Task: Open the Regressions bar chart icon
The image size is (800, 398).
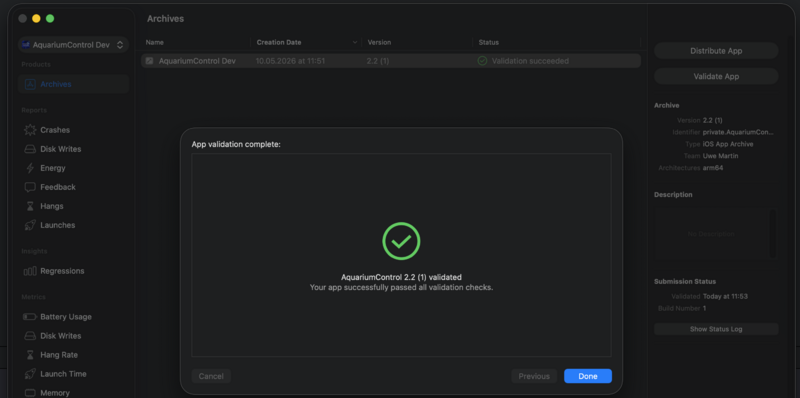Action: (x=30, y=271)
